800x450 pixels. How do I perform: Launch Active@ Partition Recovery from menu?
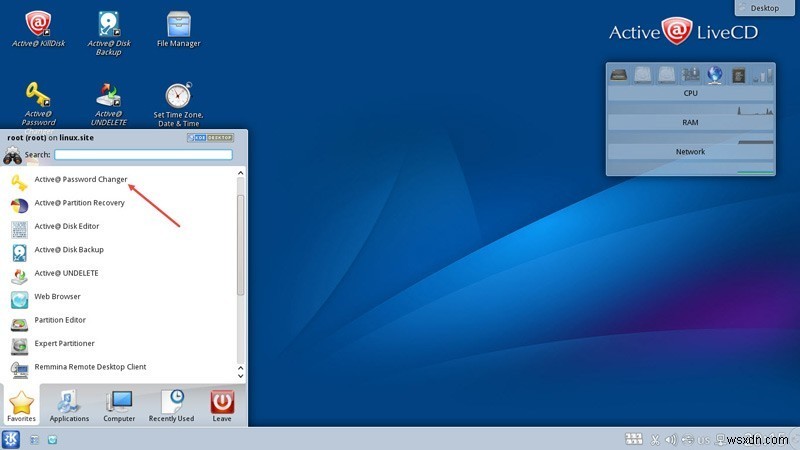click(120, 203)
